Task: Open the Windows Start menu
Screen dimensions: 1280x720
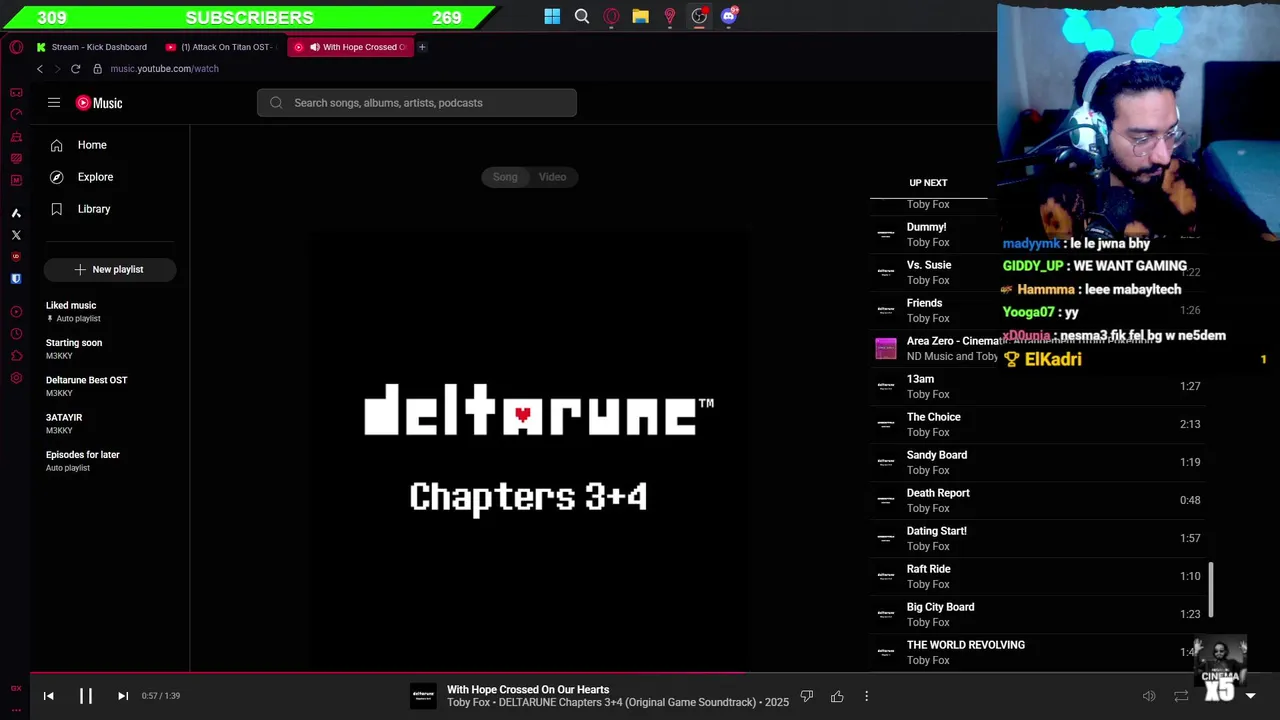Action: [552, 16]
